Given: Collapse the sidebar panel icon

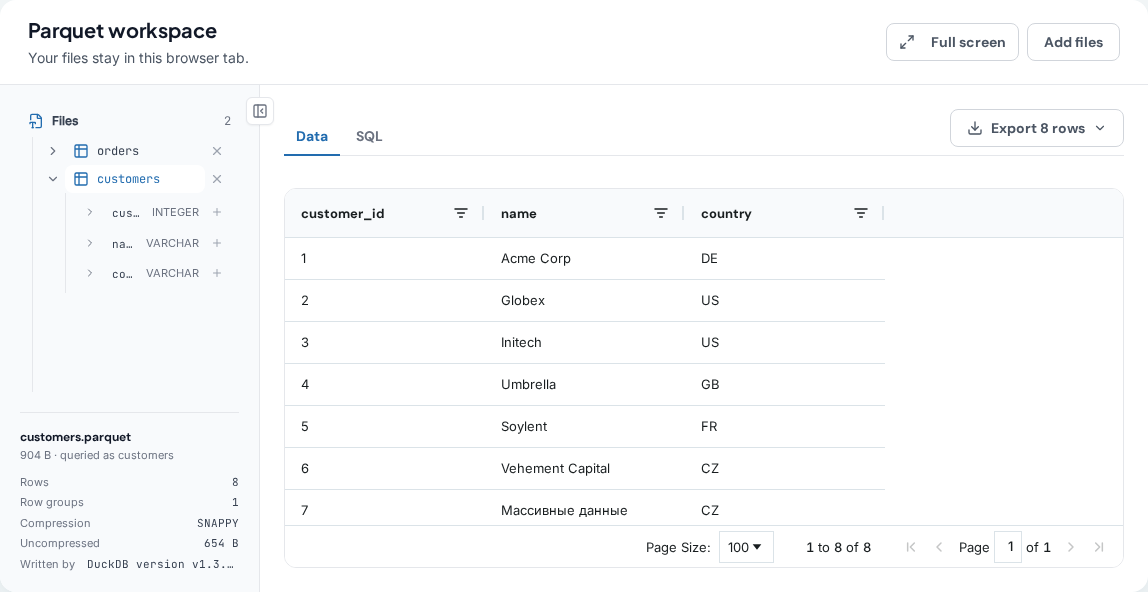Looking at the screenshot, I should point(260,111).
